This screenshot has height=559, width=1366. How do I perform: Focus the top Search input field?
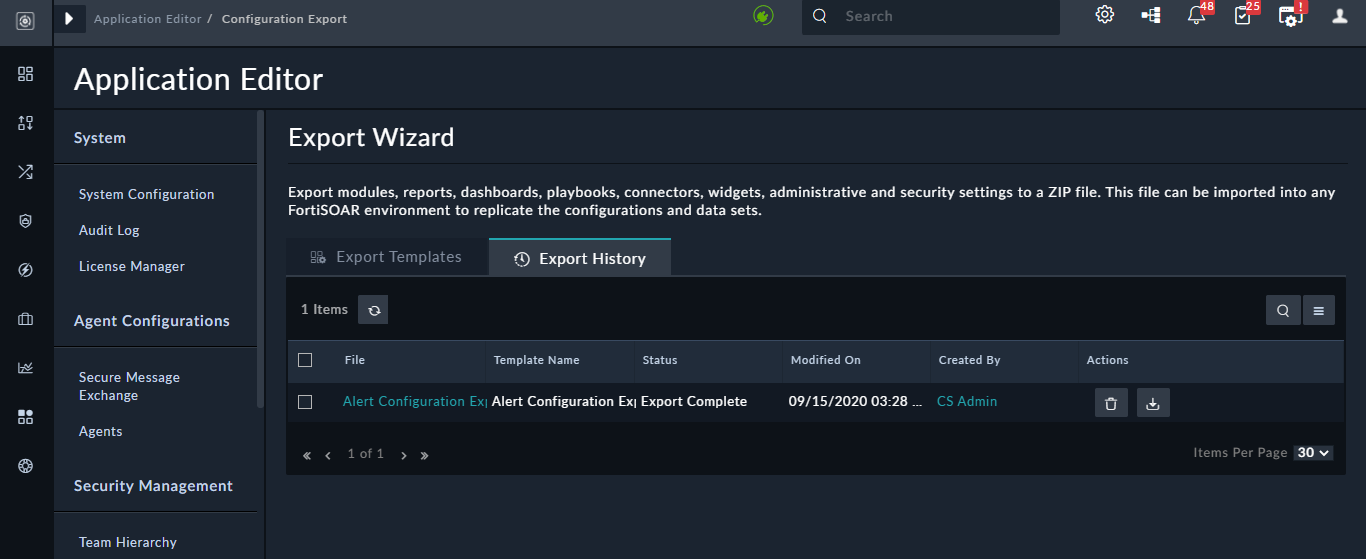point(930,16)
